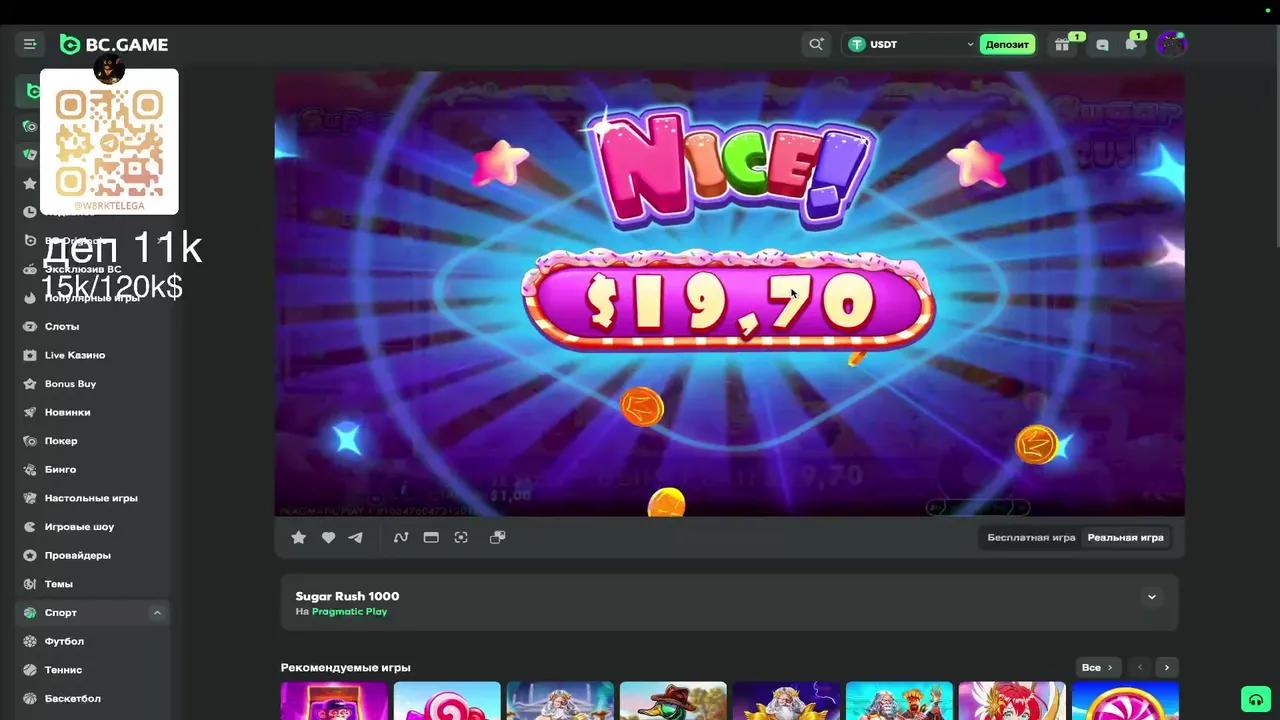Screen dimensions: 1280x720
Task: Open the USDT currency dropdown
Action: click(x=910, y=44)
